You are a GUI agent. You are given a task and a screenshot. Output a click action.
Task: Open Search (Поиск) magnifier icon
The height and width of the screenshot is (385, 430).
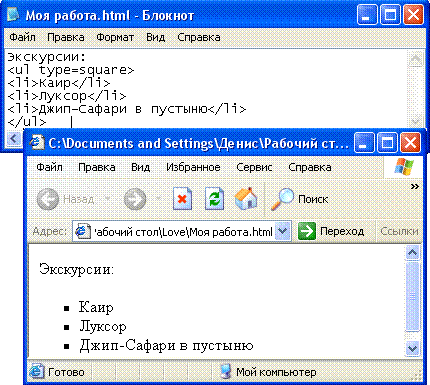(282, 199)
